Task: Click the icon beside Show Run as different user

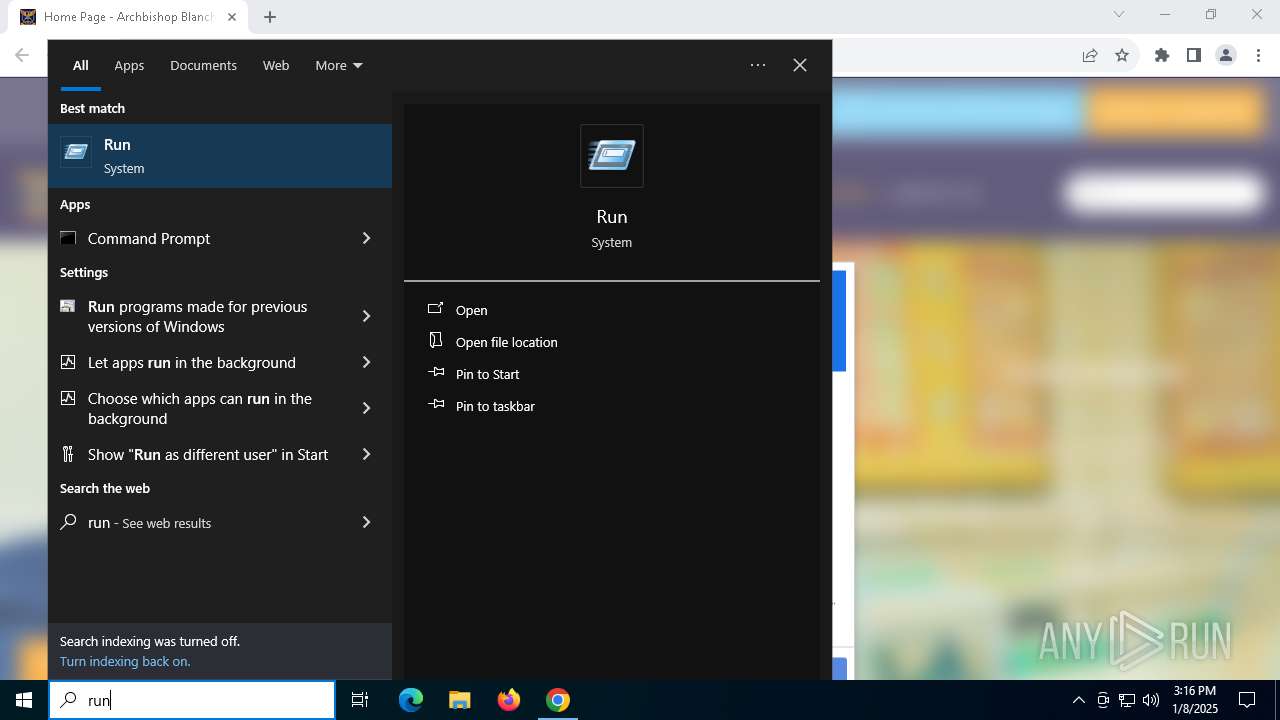Action: [68, 454]
